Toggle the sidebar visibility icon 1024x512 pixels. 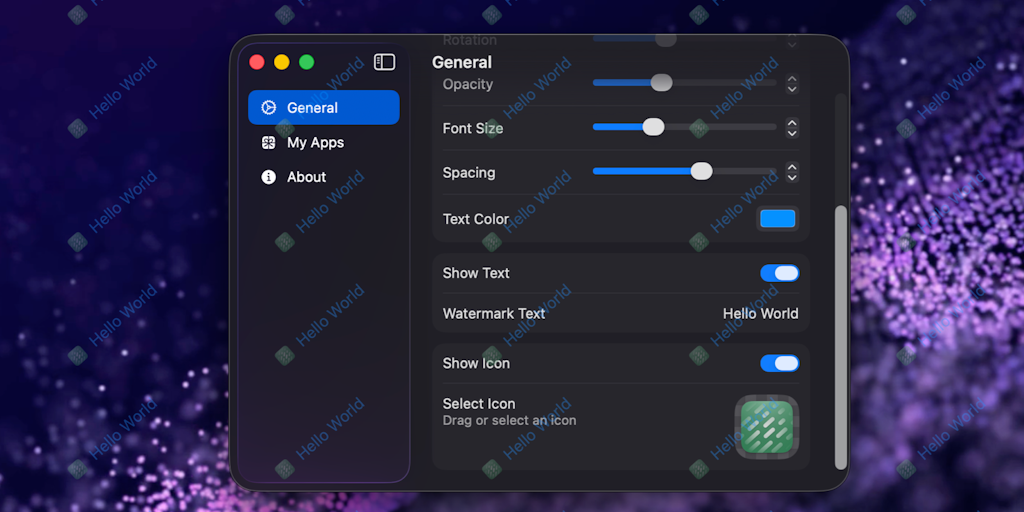coord(384,62)
